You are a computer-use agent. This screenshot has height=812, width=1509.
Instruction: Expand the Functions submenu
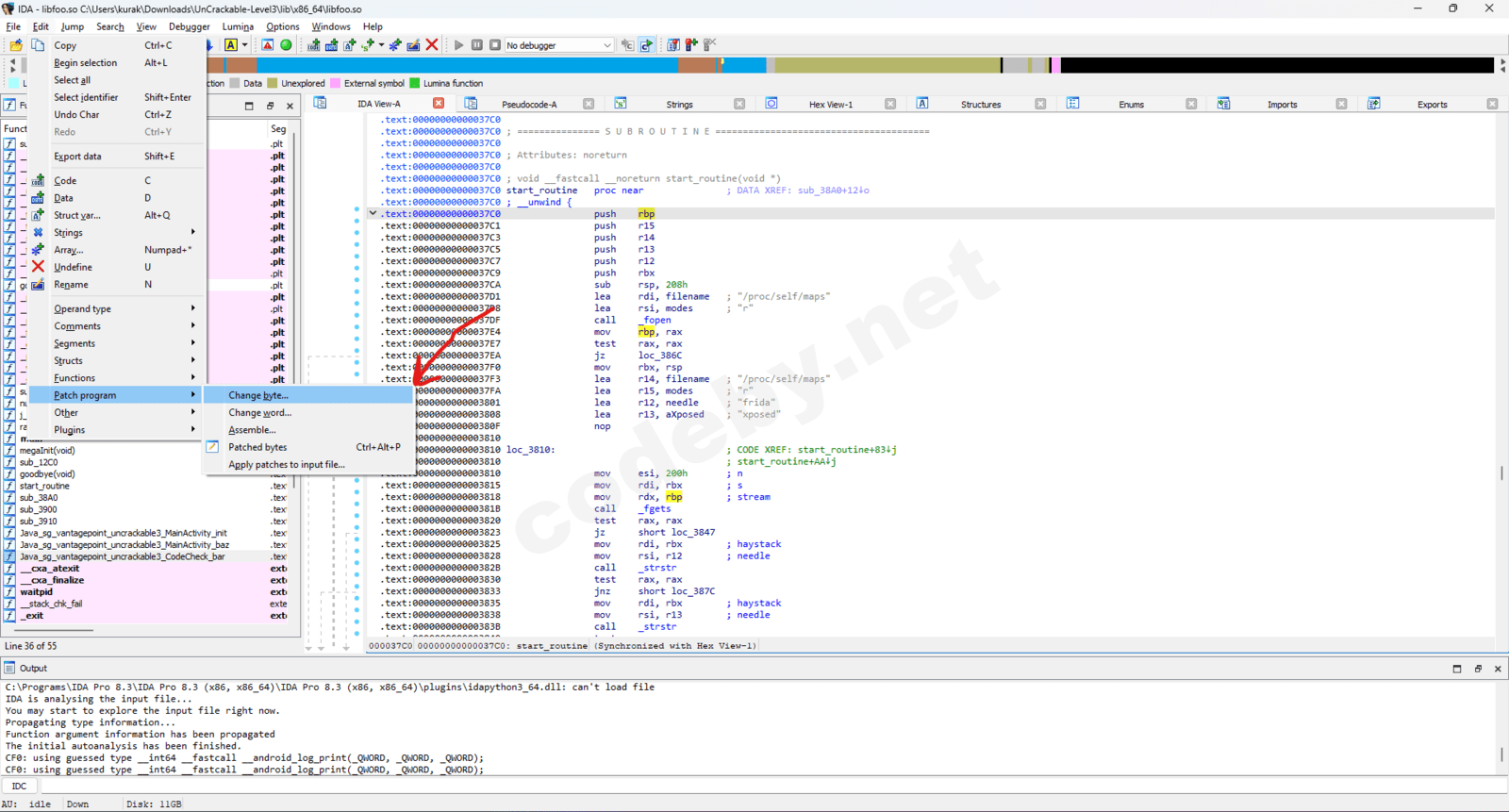(x=117, y=378)
